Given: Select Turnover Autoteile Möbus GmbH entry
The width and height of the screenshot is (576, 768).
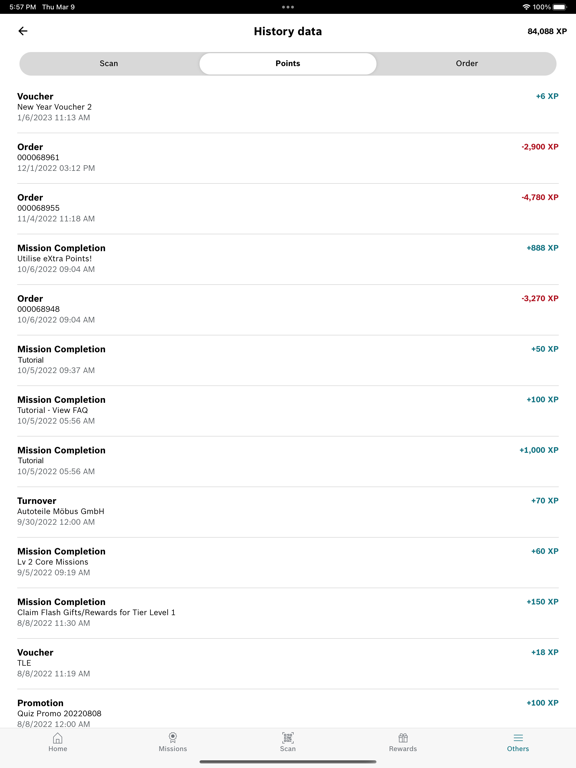Looking at the screenshot, I should [288, 511].
